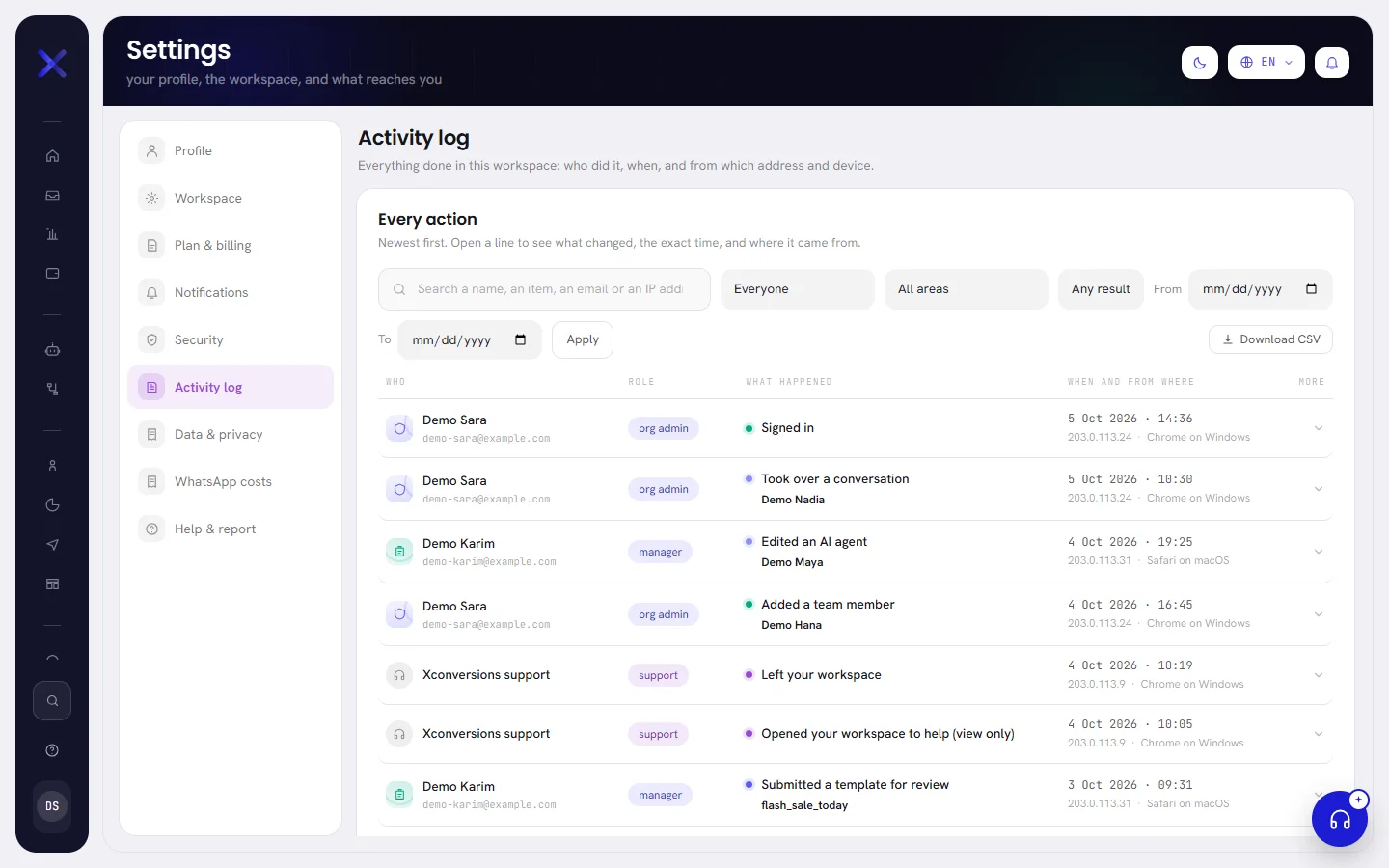Click the text Demo Nadia
The image size is (1389, 868).
tap(793, 500)
